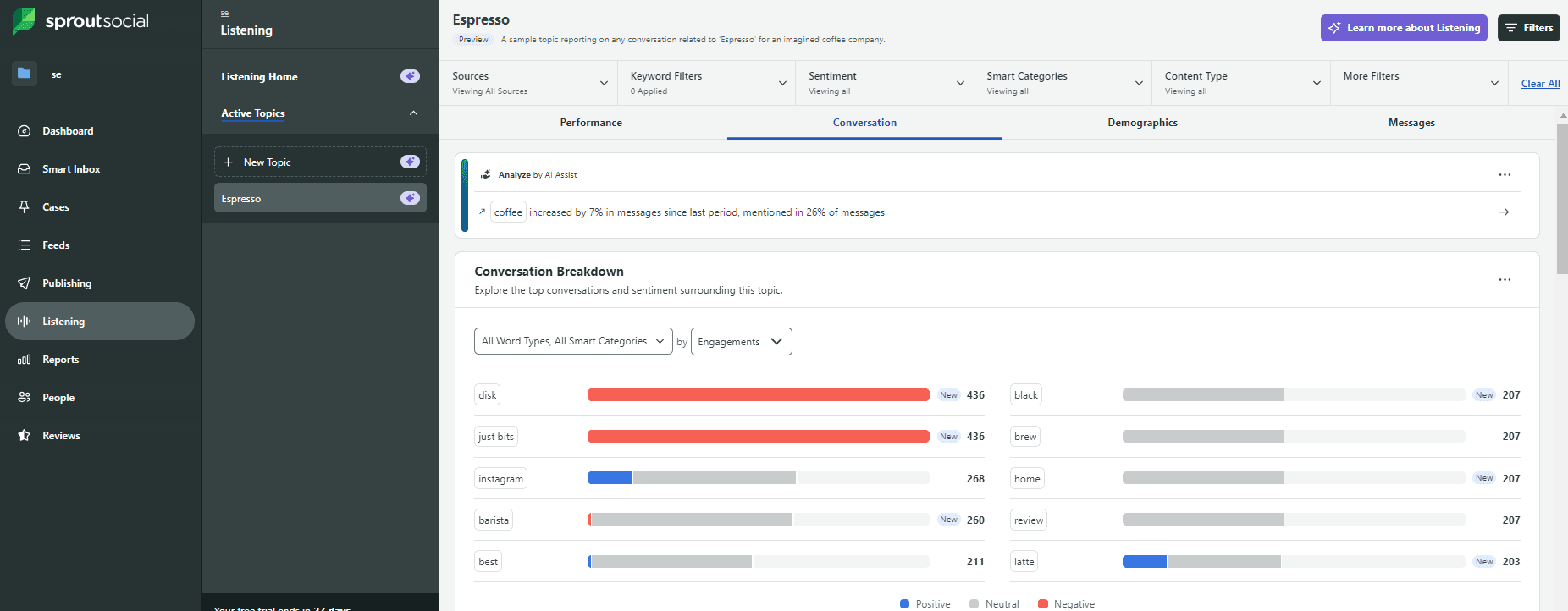Click the Clear All link

(1540, 84)
